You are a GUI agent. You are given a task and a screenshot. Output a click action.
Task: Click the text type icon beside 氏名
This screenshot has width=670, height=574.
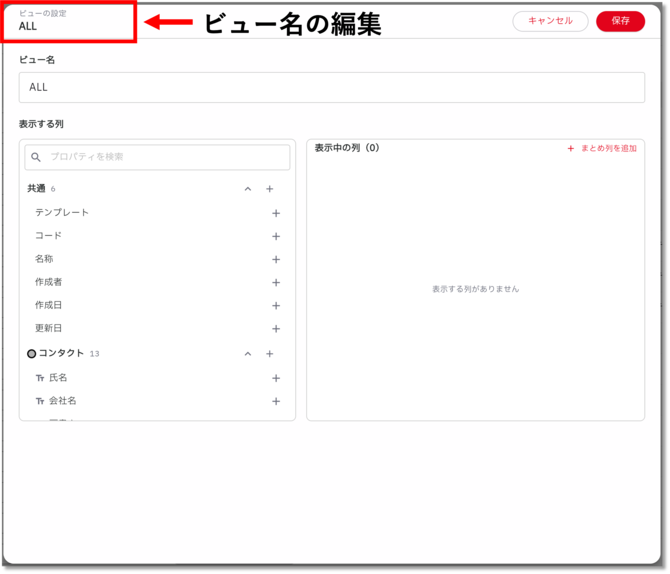tap(40, 378)
